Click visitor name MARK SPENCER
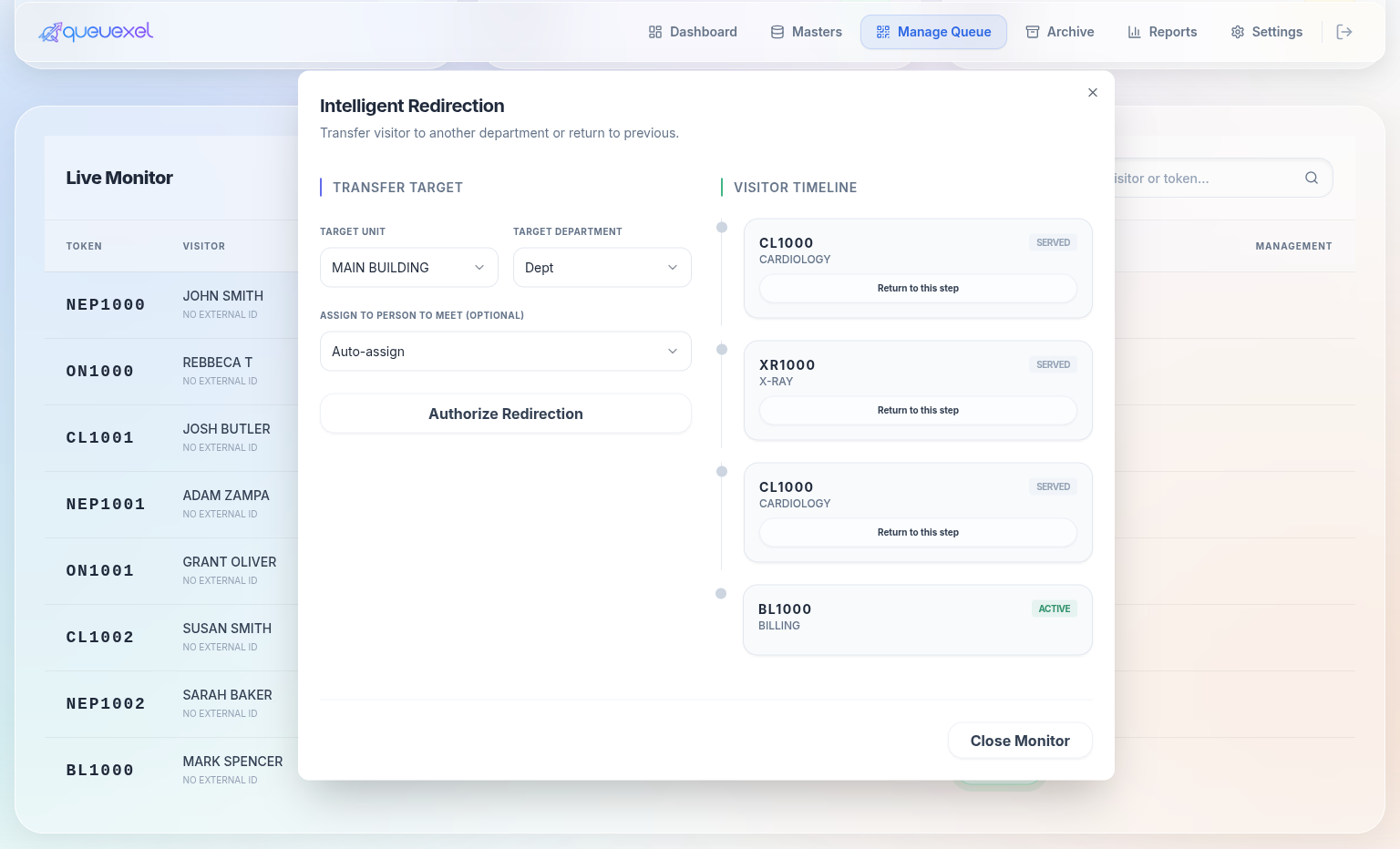The width and height of the screenshot is (1400, 849). 233,762
